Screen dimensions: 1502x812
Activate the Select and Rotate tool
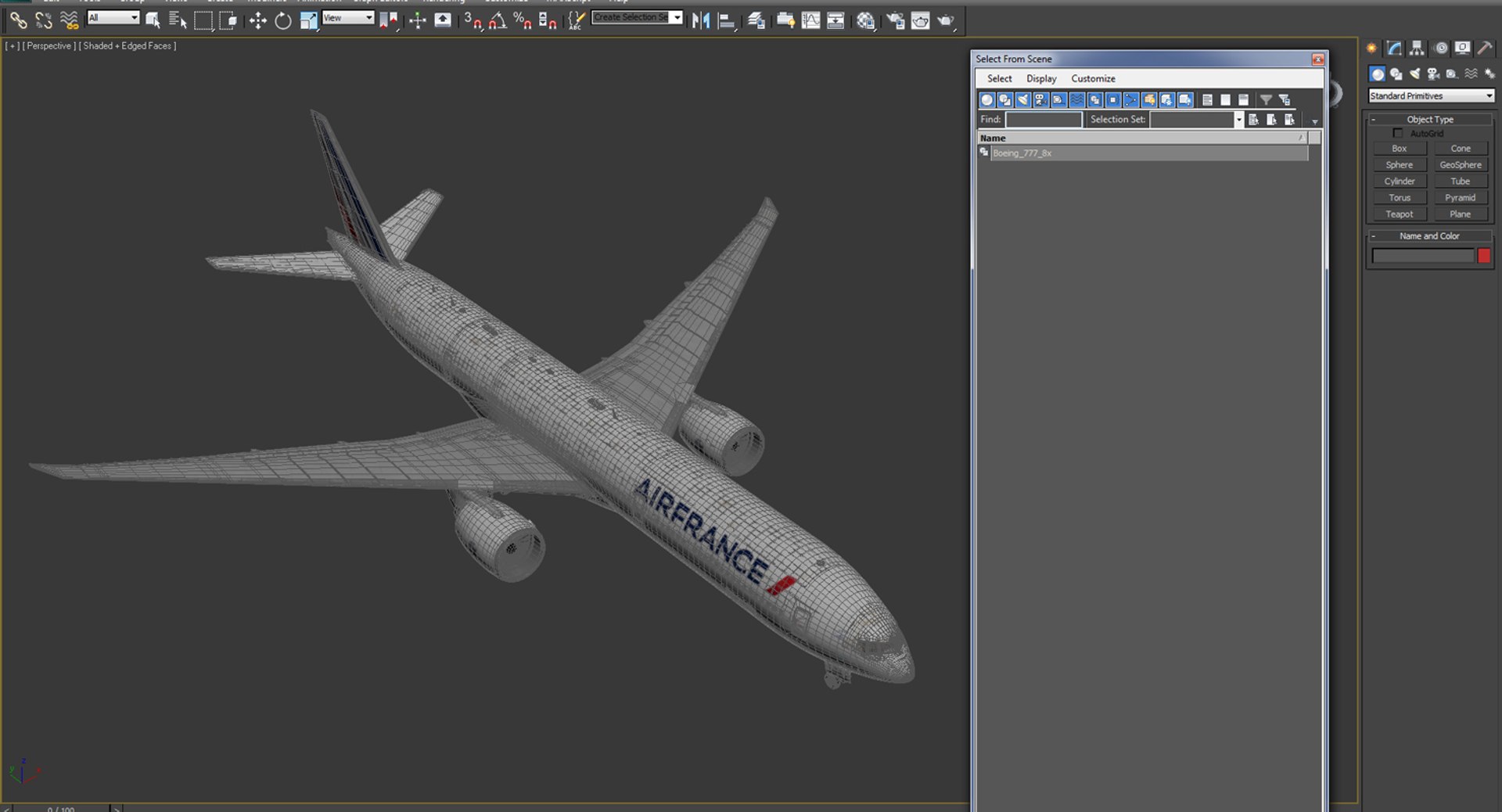click(x=283, y=20)
